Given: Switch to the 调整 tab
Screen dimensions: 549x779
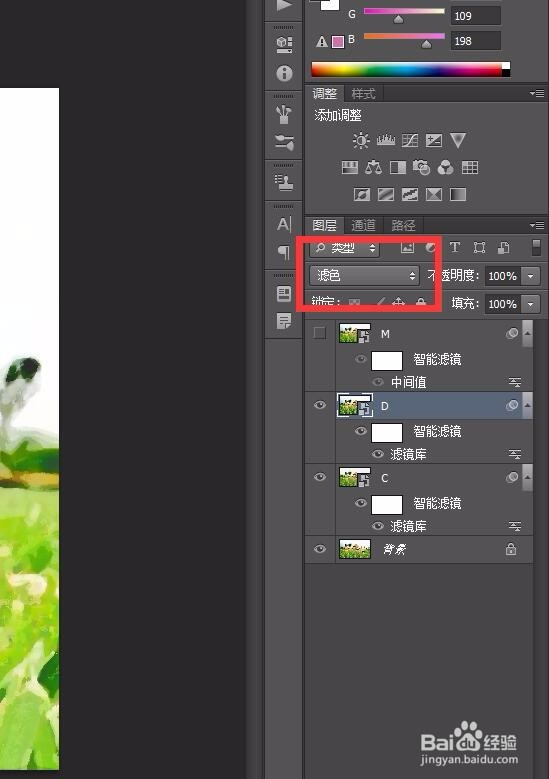Looking at the screenshot, I should pyautogui.click(x=325, y=93).
